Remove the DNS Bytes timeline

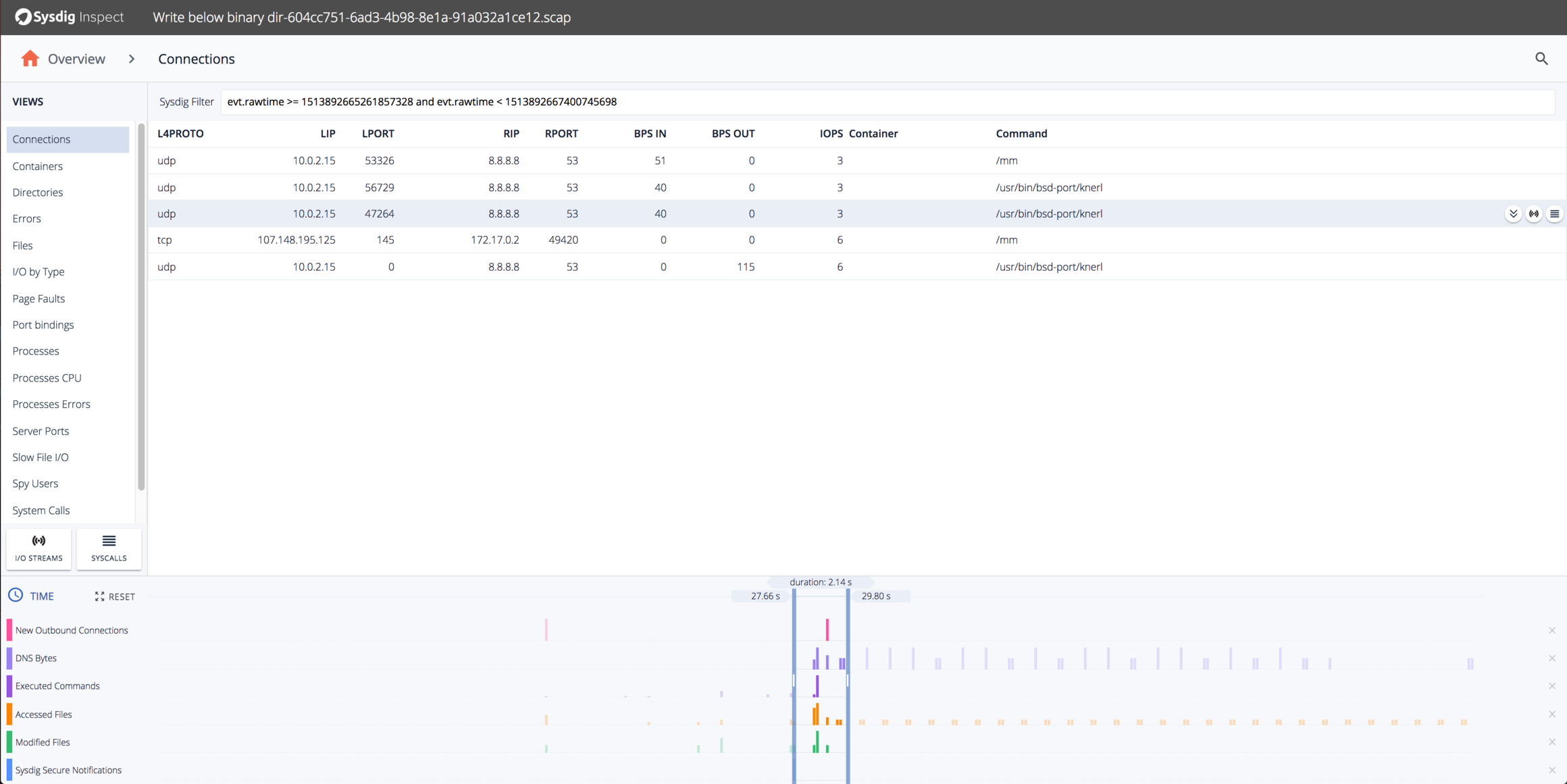[x=1552, y=658]
